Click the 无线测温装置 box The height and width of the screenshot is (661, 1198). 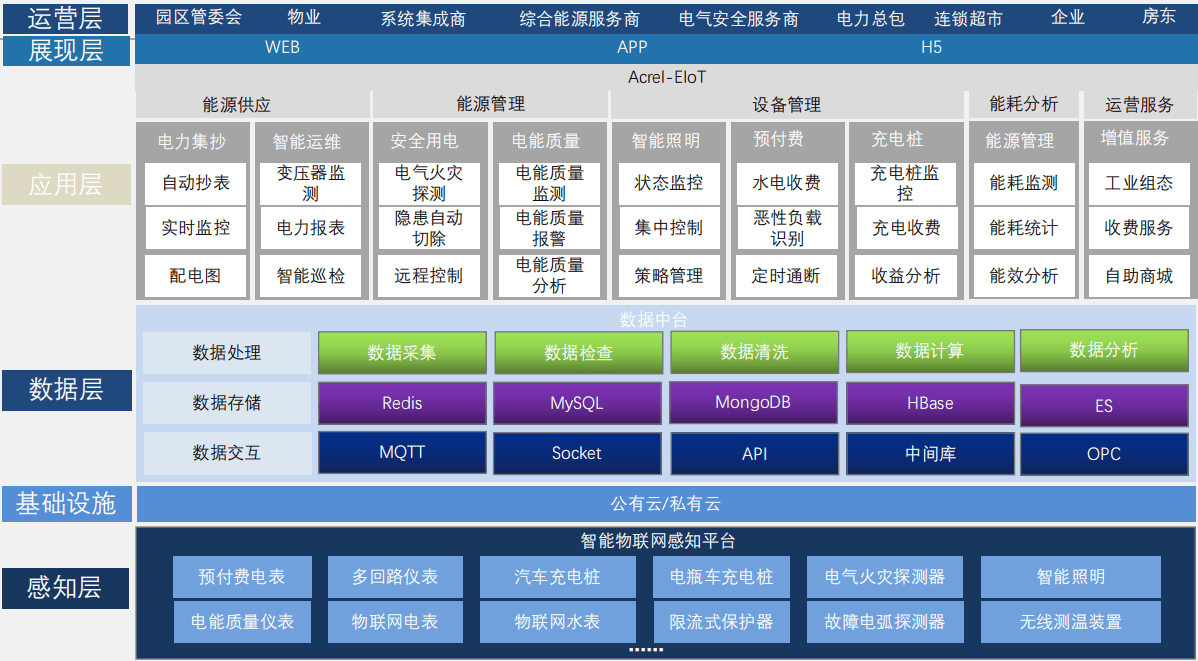[x=1070, y=622]
